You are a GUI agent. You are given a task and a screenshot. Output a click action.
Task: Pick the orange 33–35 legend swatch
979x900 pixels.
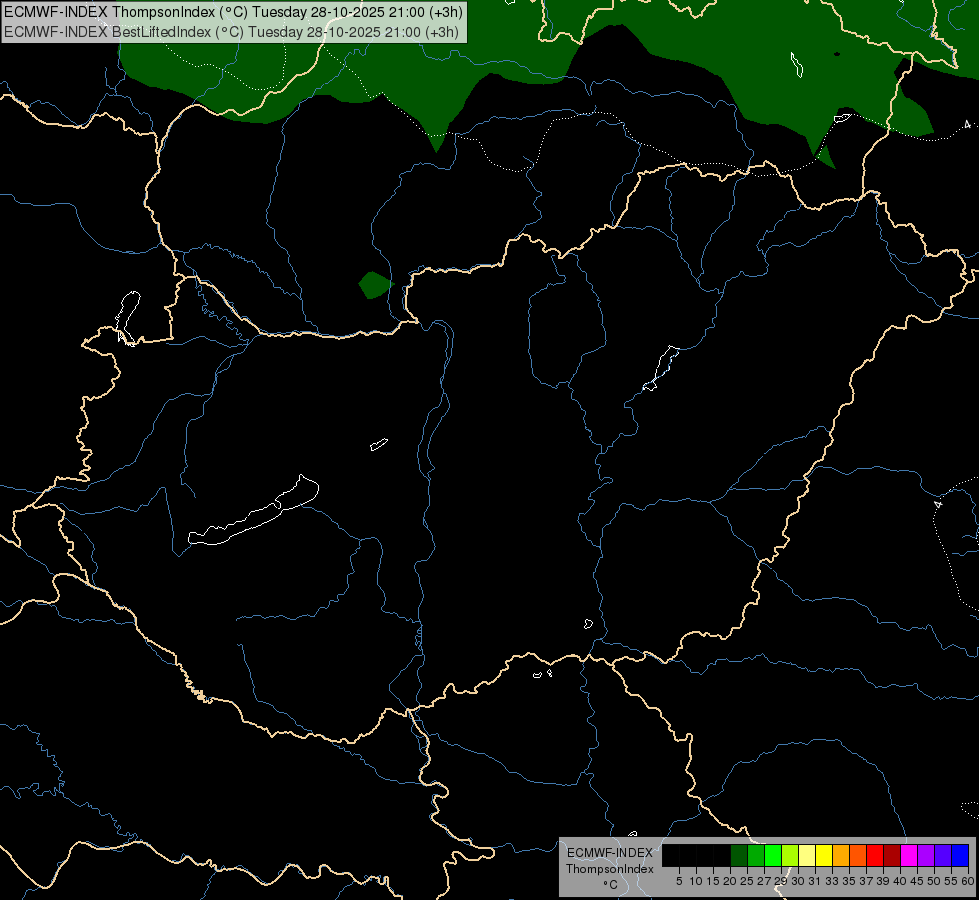pos(841,855)
